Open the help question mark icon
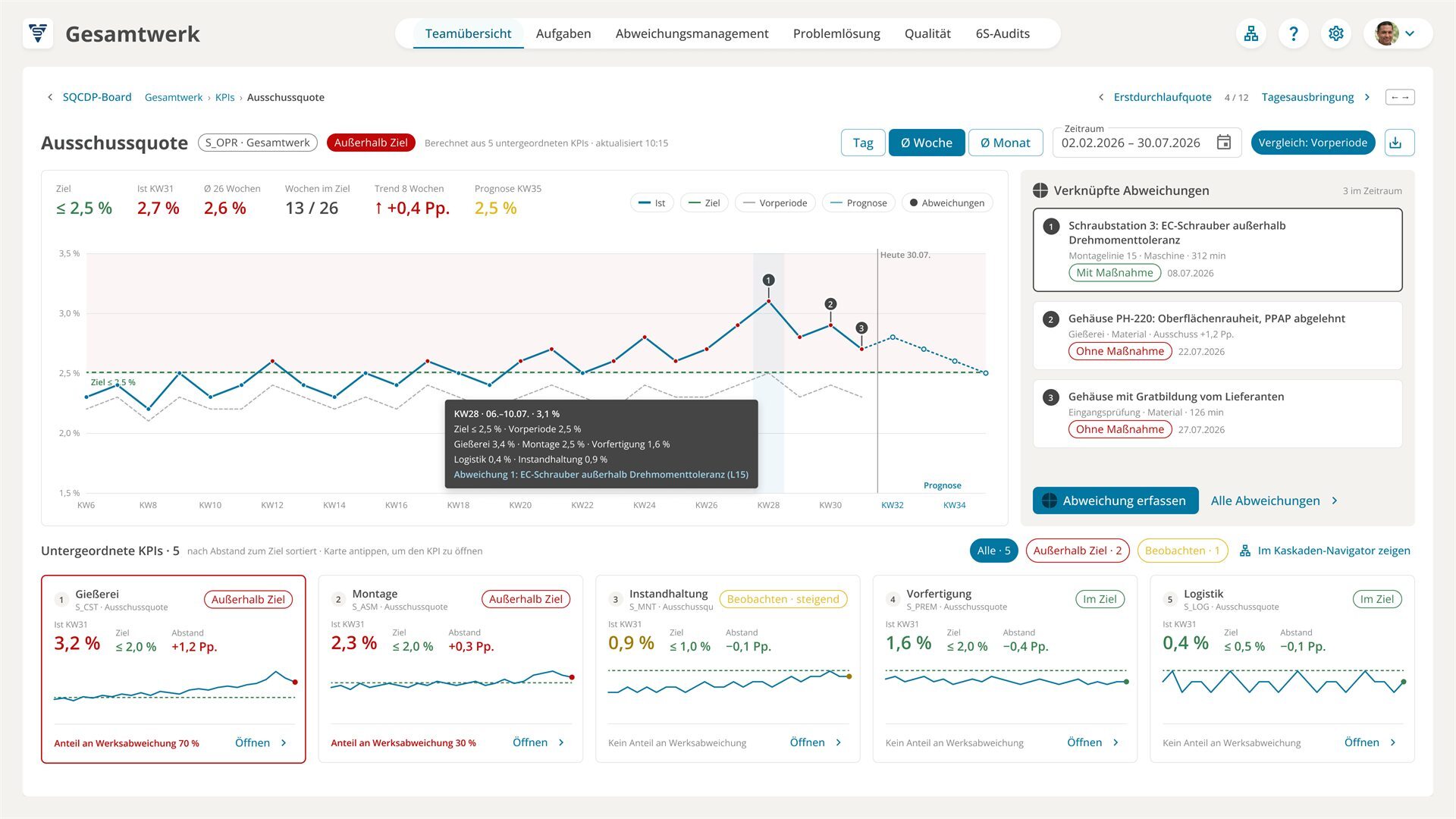Image resolution: width=1456 pixels, height=819 pixels. (x=1294, y=33)
